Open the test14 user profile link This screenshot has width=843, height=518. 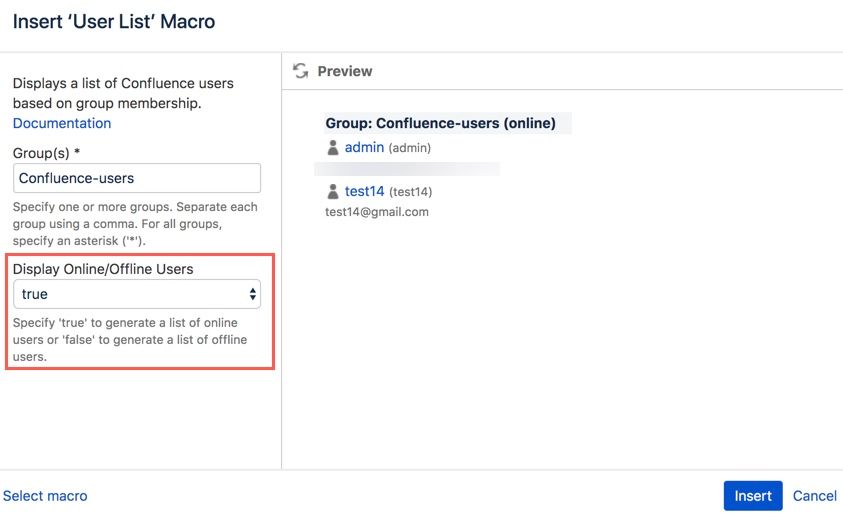tap(364, 191)
